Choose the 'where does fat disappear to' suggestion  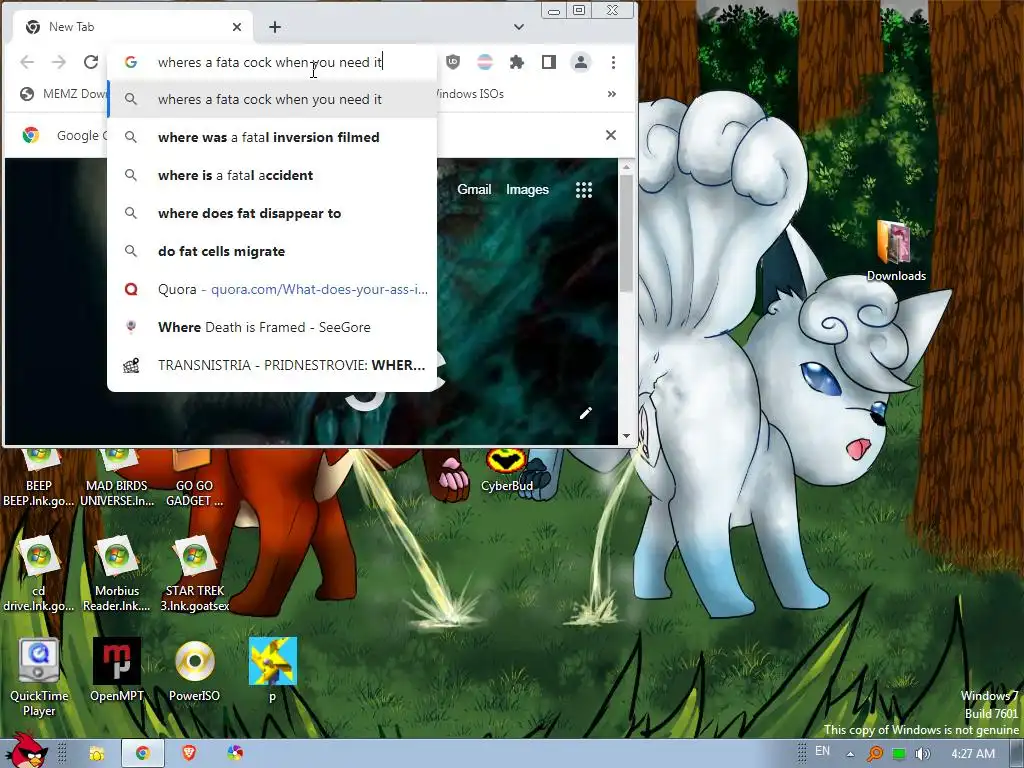pyautogui.click(x=272, y=213)
